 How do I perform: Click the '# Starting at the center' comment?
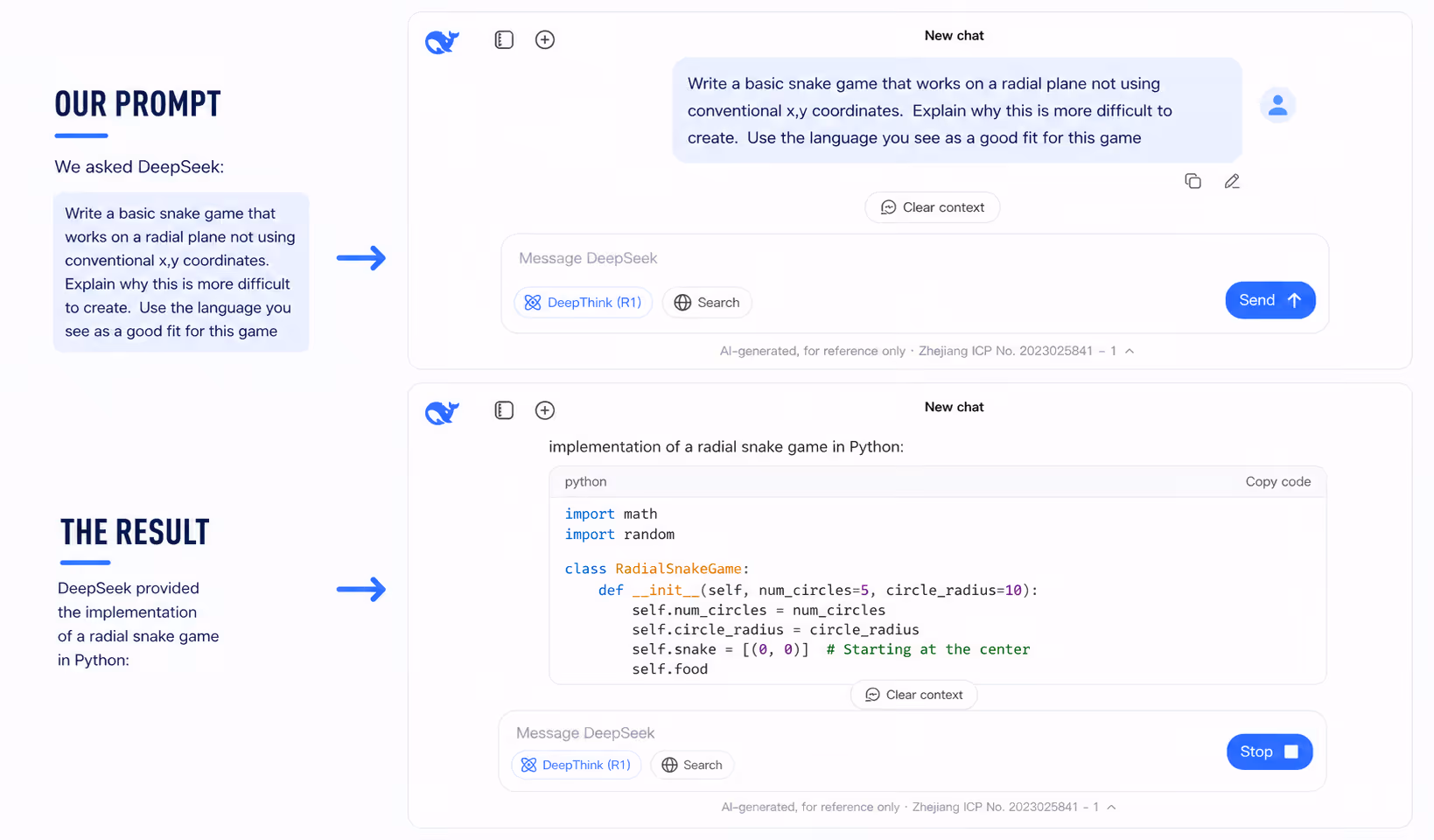[x=927, y=649]
